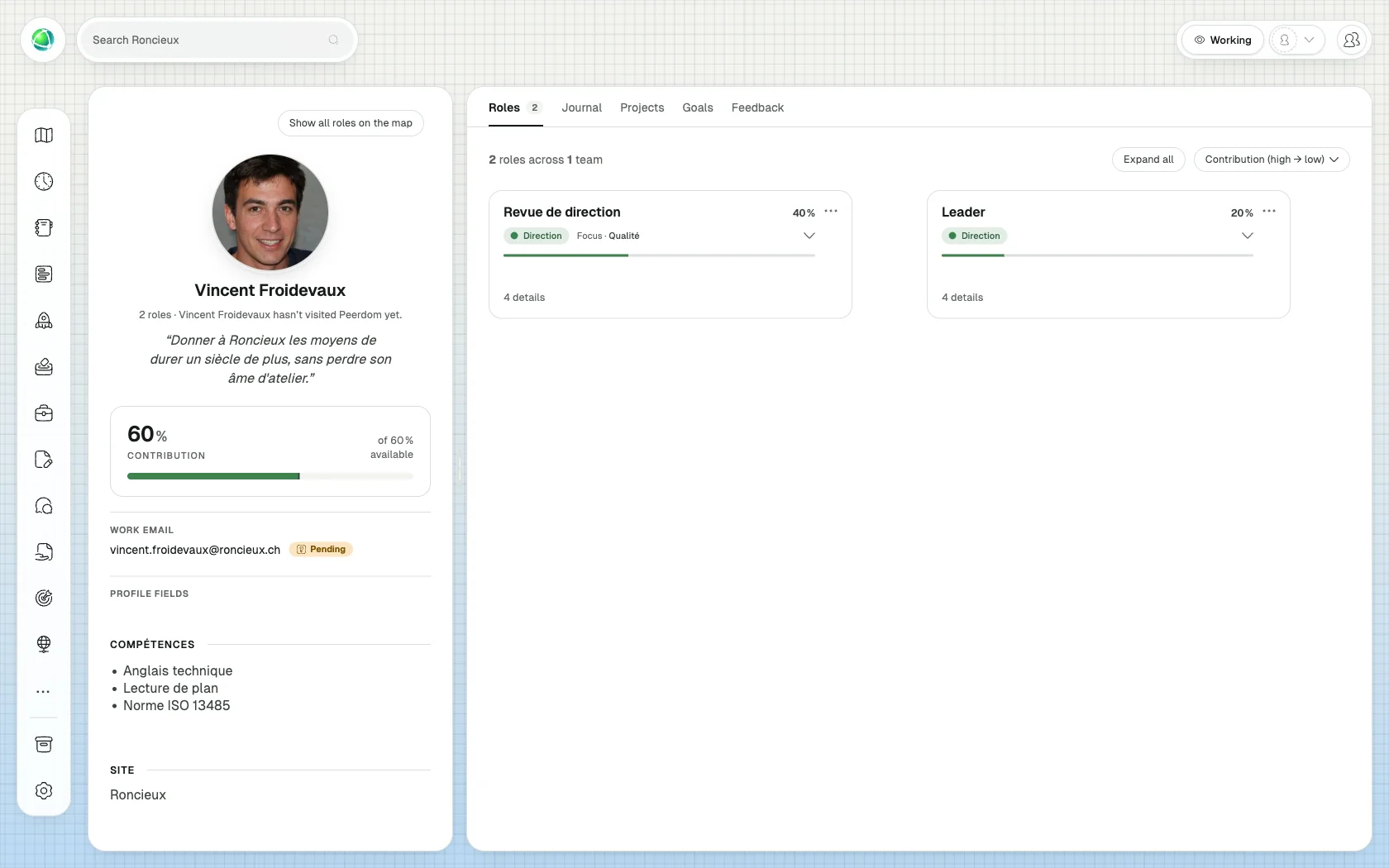Open the hand-holding-document sidebar icon
1389x868 pixels.
coord(44,552)
